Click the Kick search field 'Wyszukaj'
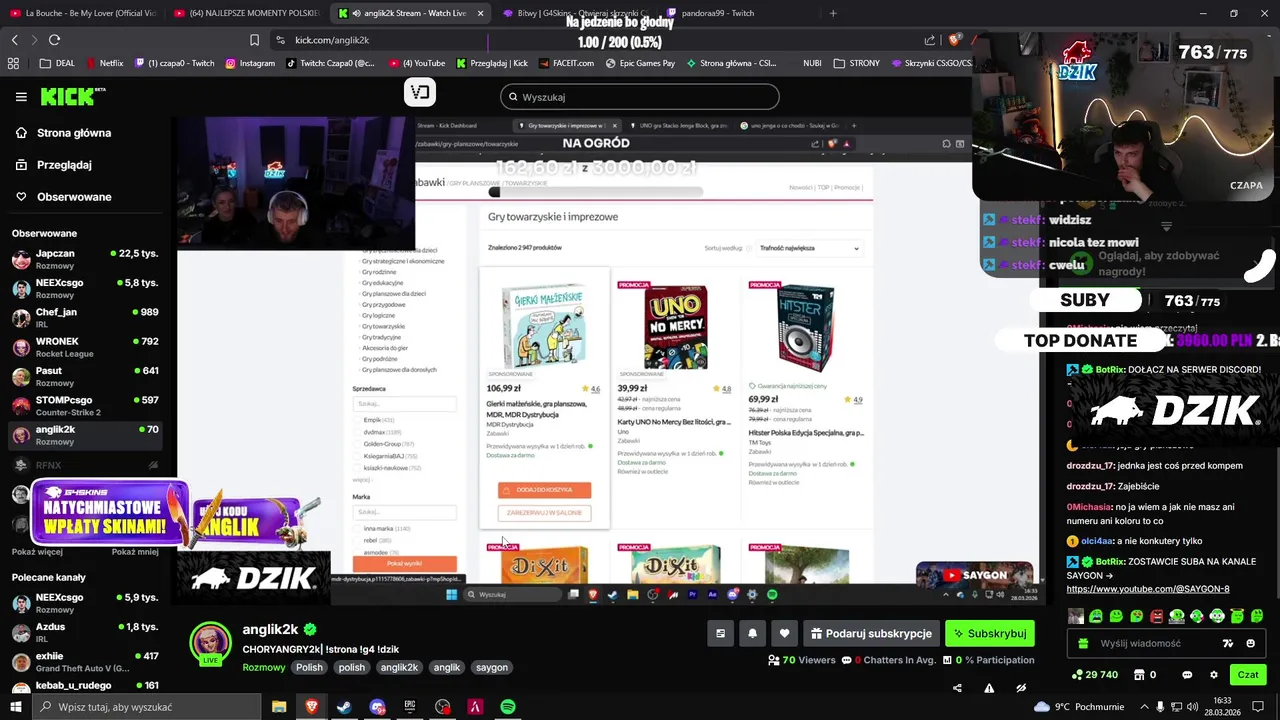Screen dimensions: 1280x720 640,97
